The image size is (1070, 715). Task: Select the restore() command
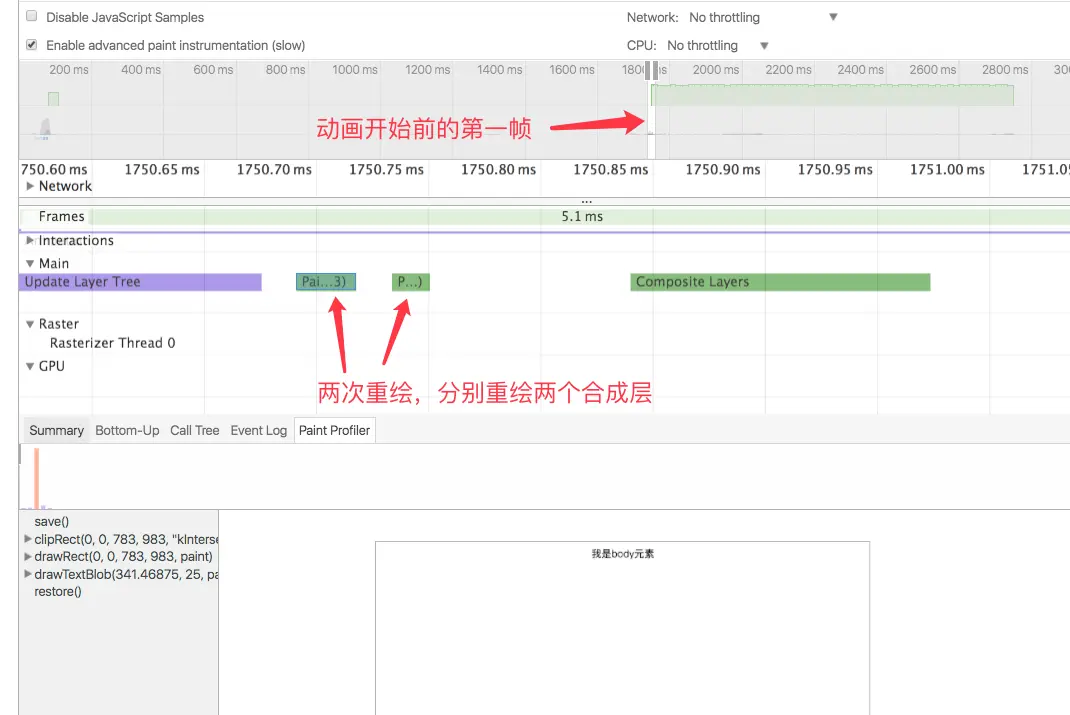click(x=58, y=592)
